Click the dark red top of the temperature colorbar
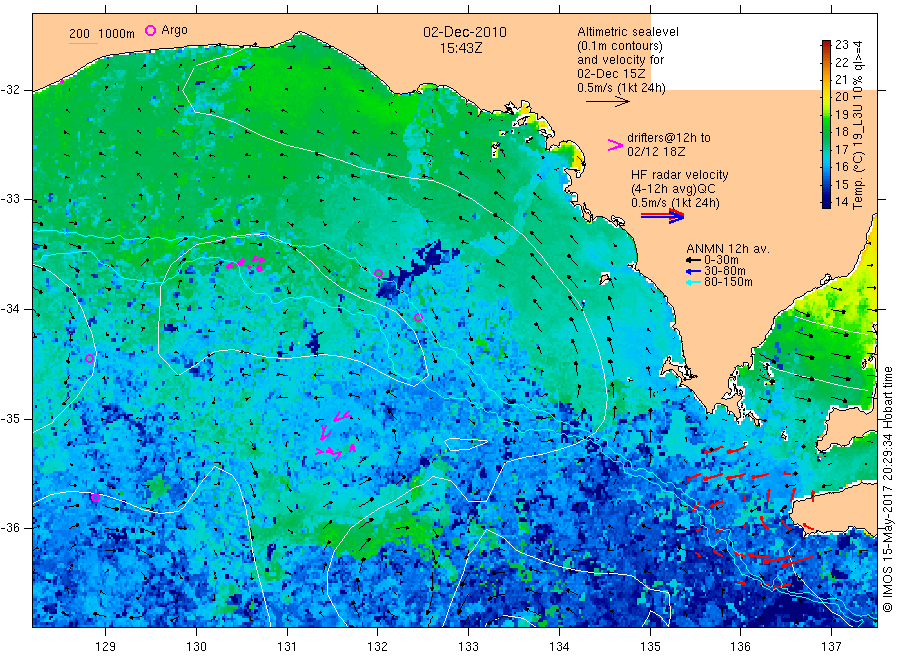This screenshot has height=660, width=900. tap(826, 45)
